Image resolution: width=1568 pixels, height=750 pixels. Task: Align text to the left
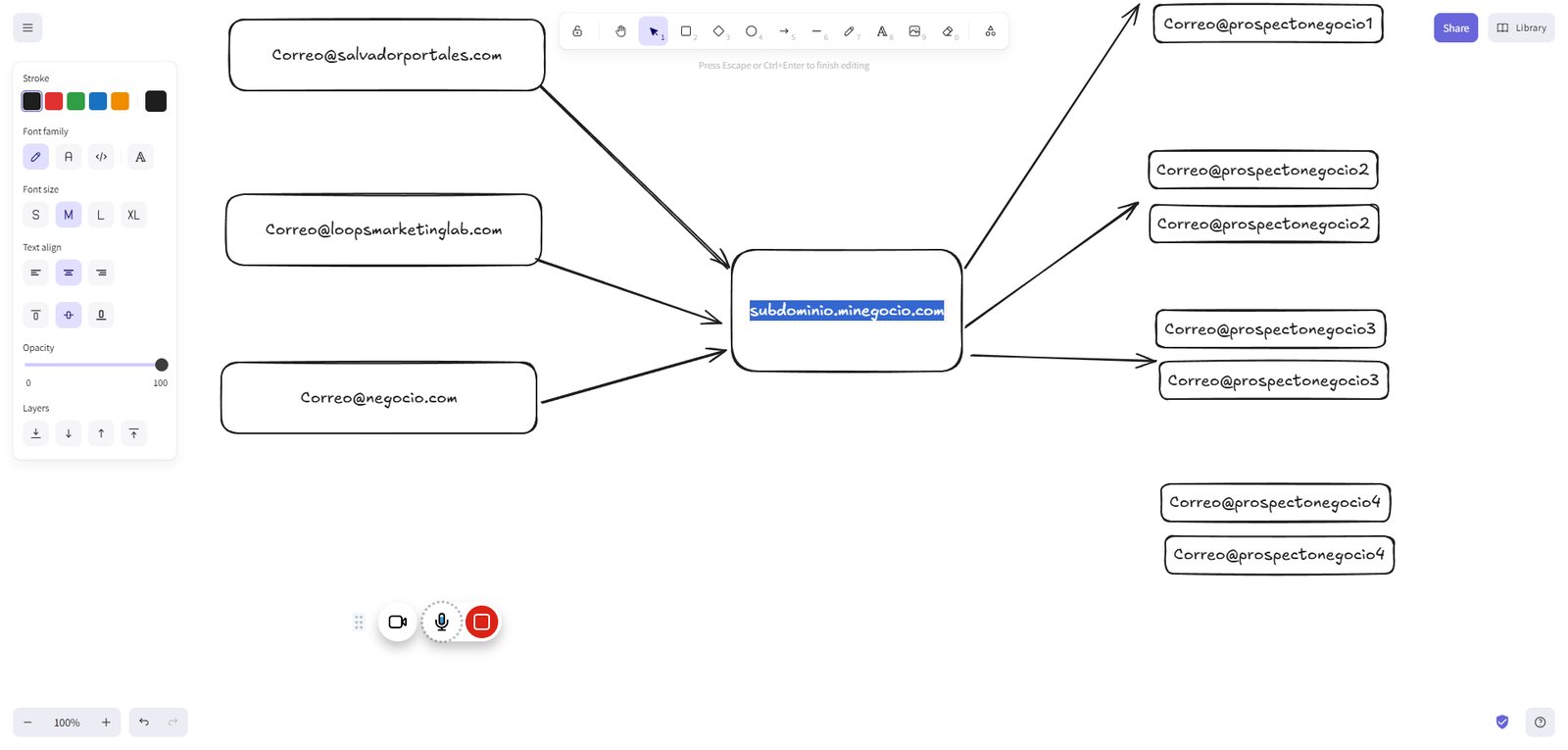tap(35, 273)
